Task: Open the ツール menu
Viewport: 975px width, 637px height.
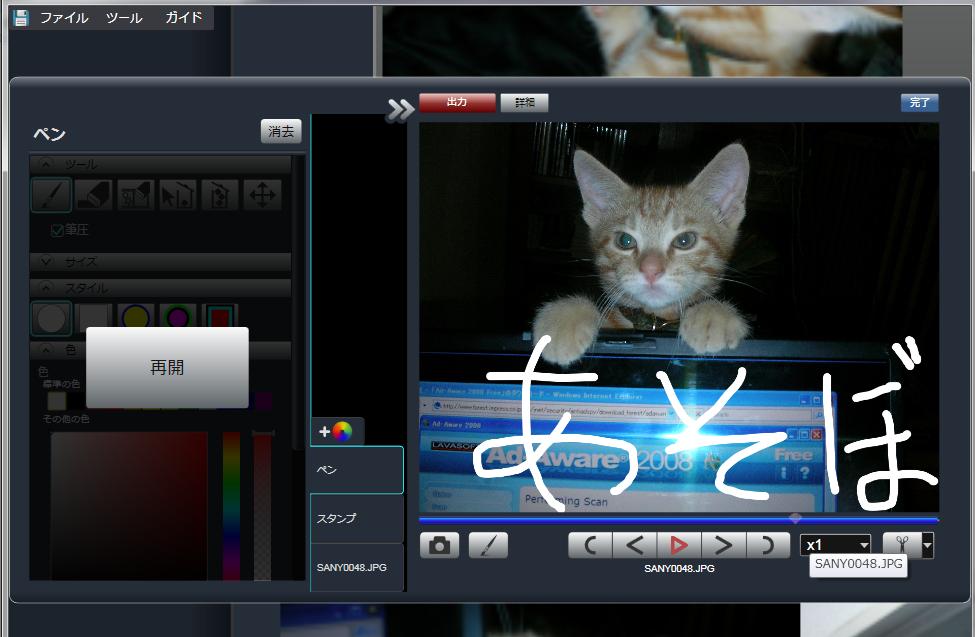Action: (x=124, y=17)
